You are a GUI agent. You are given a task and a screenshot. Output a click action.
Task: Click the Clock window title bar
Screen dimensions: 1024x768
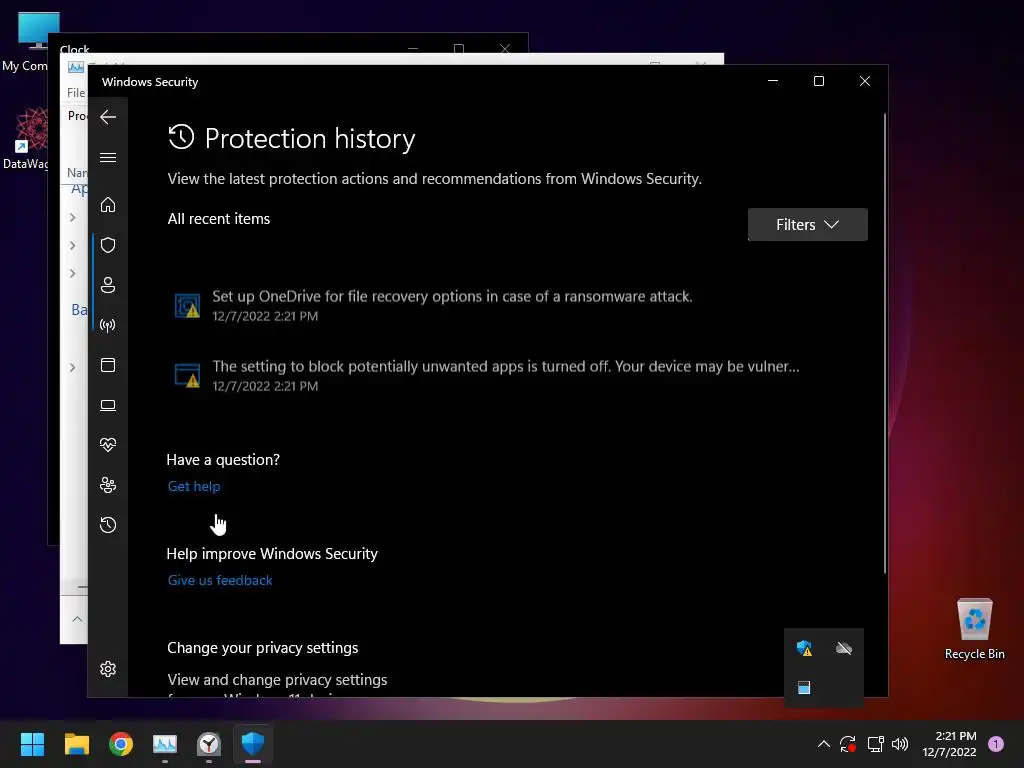pyautogui.click(x=229, y=44)
